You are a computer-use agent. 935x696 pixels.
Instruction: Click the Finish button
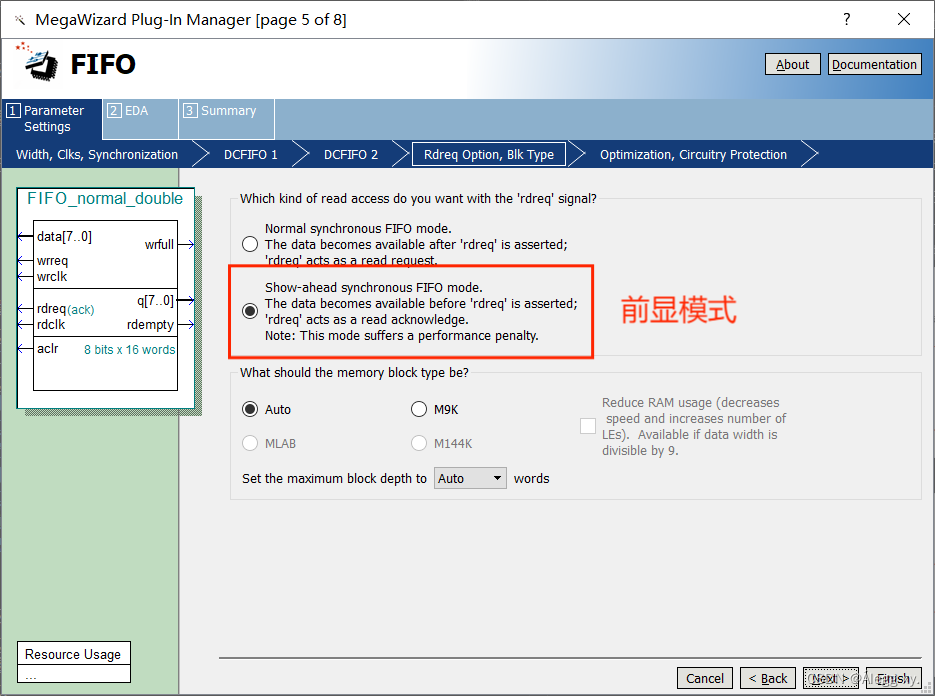point(893,678)
